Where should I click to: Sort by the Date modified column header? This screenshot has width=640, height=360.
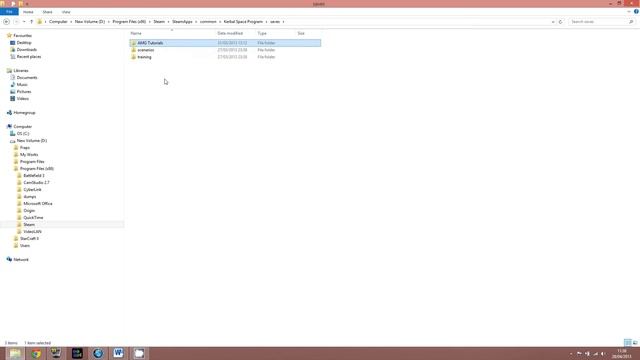coord(230,33)
